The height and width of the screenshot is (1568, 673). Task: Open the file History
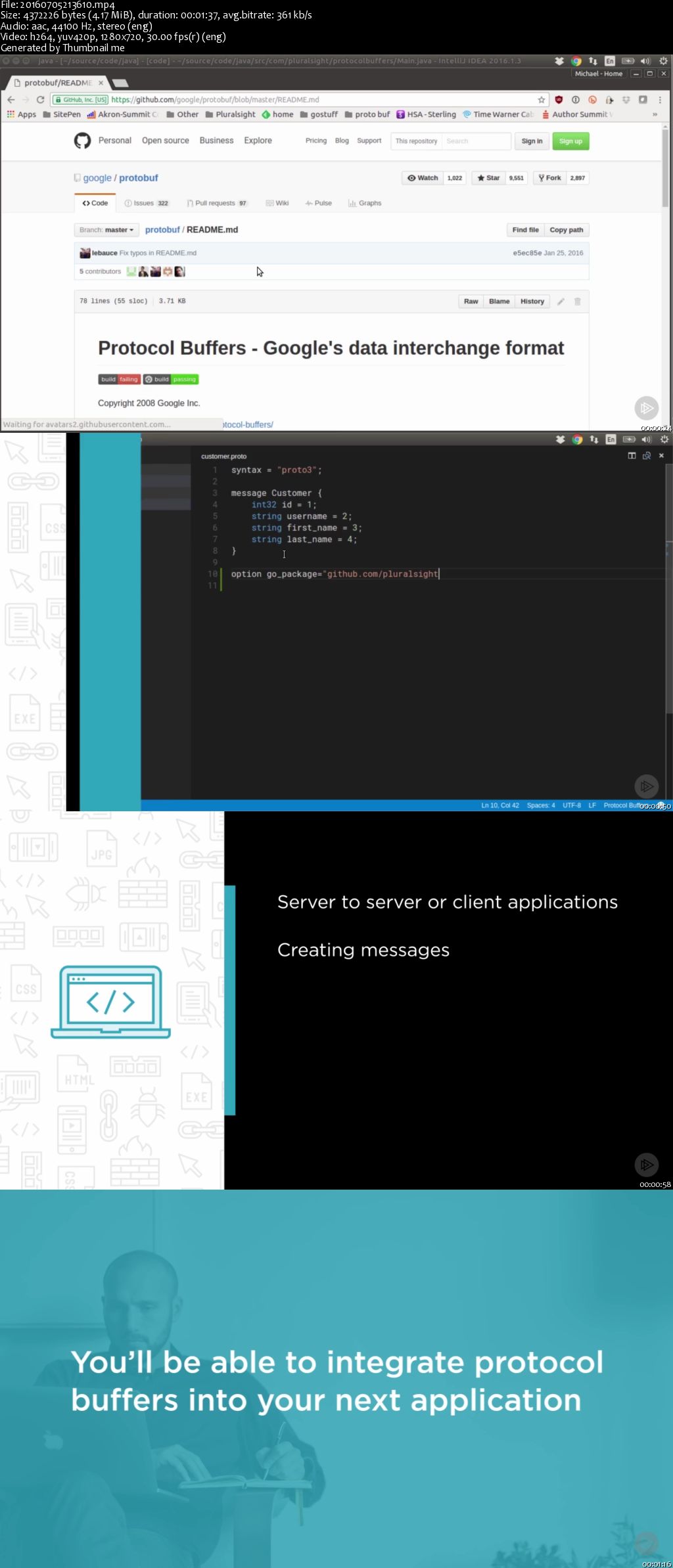pyautogui.click(x=532, y=302)
